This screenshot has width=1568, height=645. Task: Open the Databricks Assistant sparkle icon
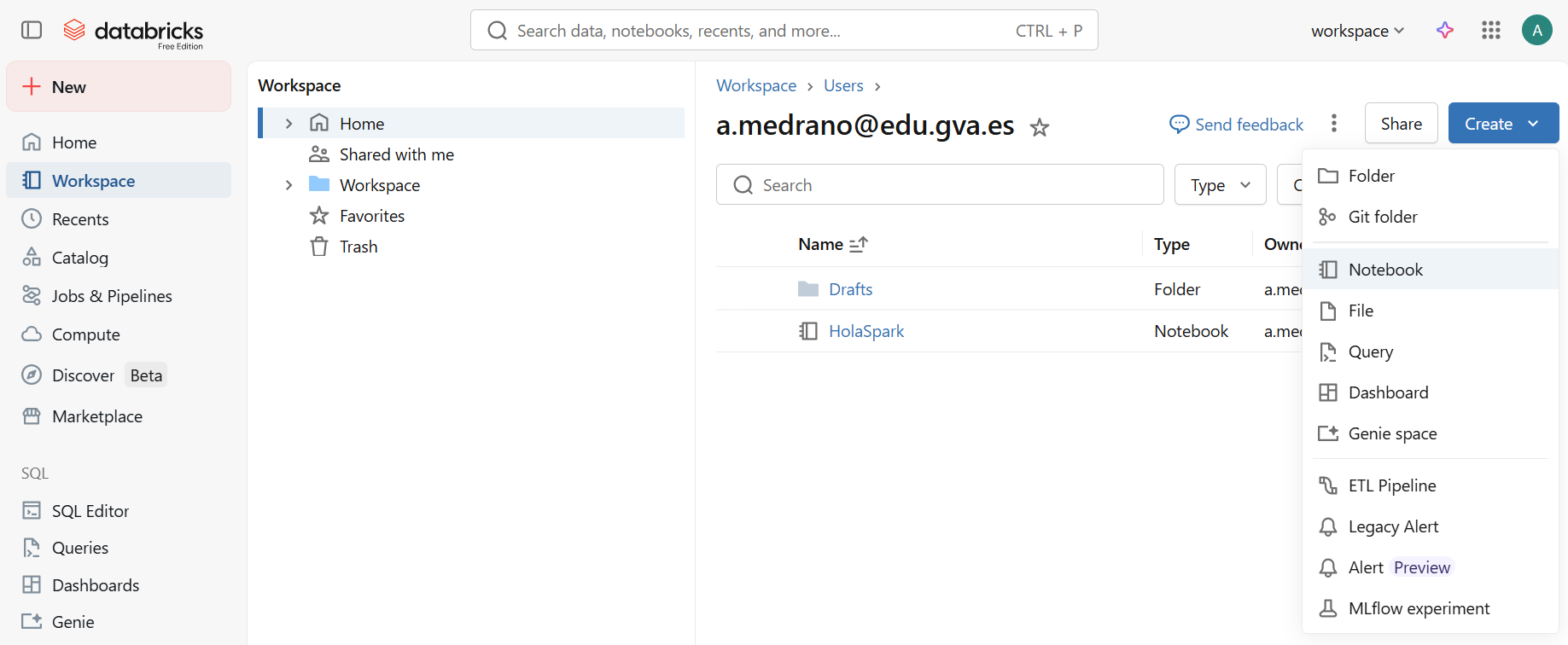pyautogui.click(x=1445, y=31)
